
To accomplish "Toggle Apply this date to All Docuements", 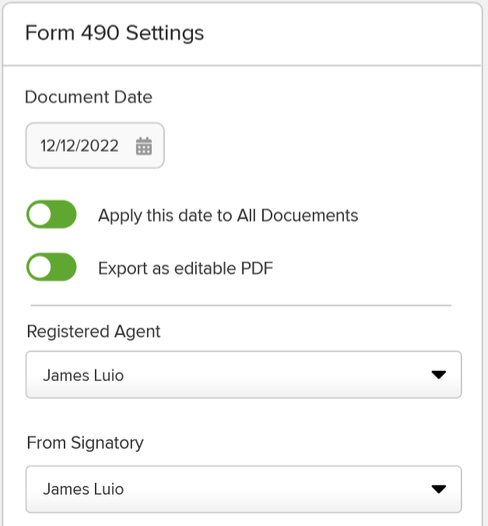I will click(x=51, y=214).
